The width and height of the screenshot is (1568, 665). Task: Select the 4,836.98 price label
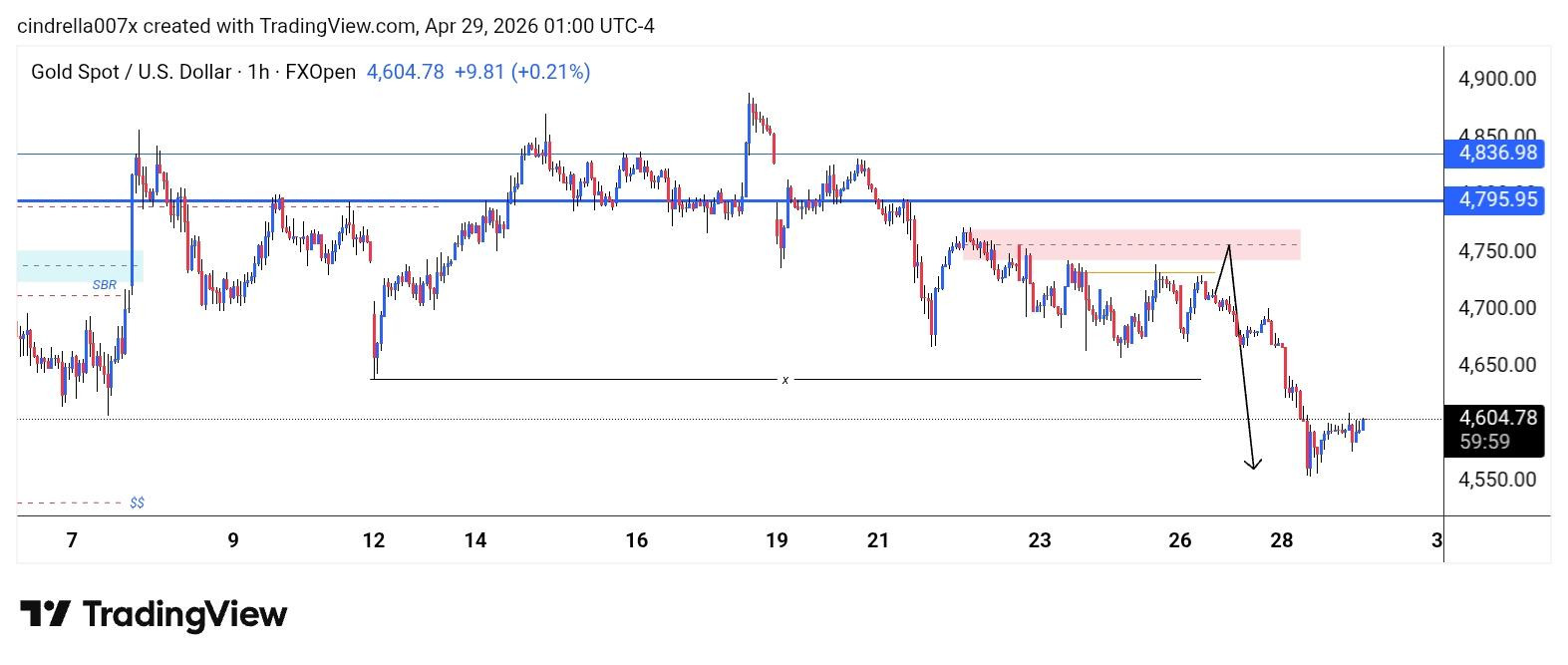pyautogui.click(x=1494, y=154)
